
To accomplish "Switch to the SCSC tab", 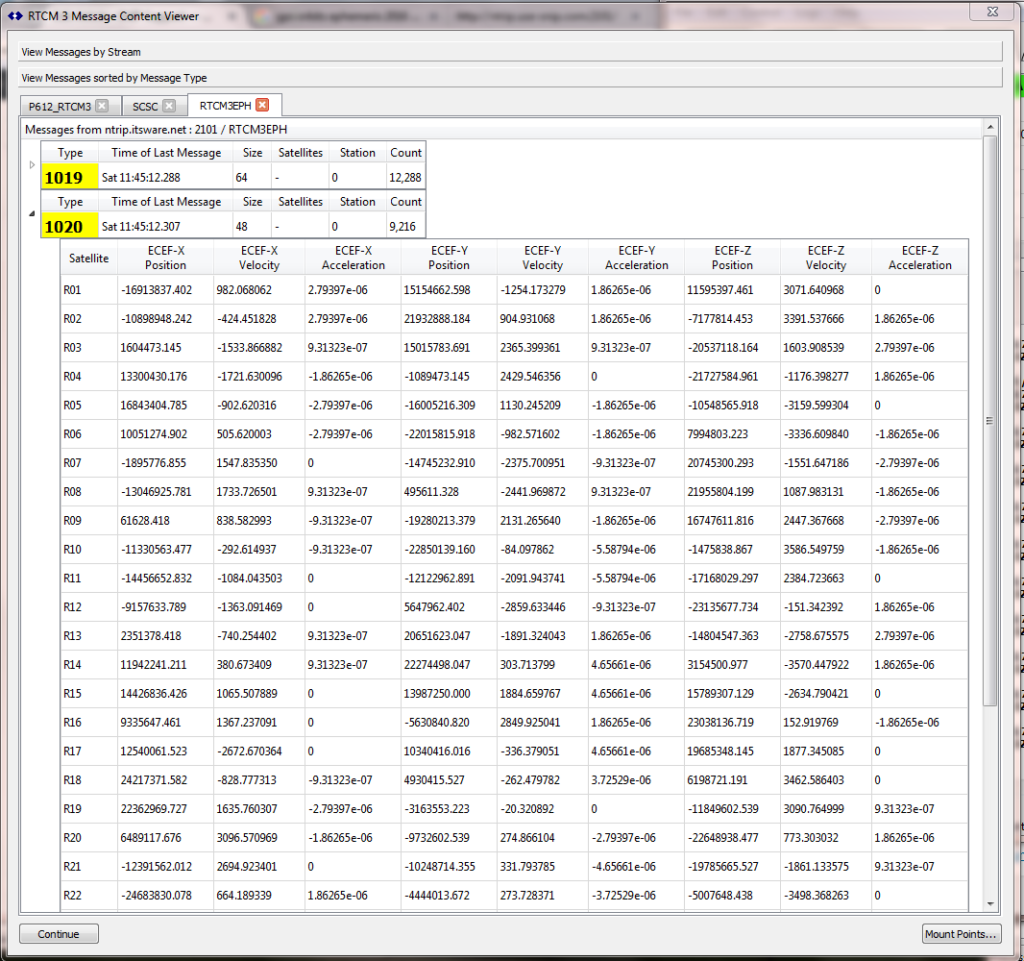I will tap(145, 105).
